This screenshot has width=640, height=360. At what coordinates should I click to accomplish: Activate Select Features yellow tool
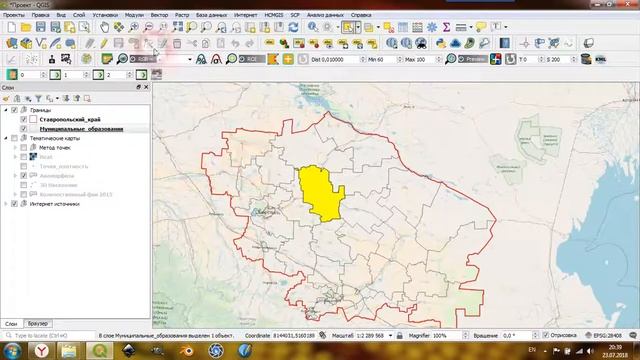pyautogui.click(x=348, y=27)
